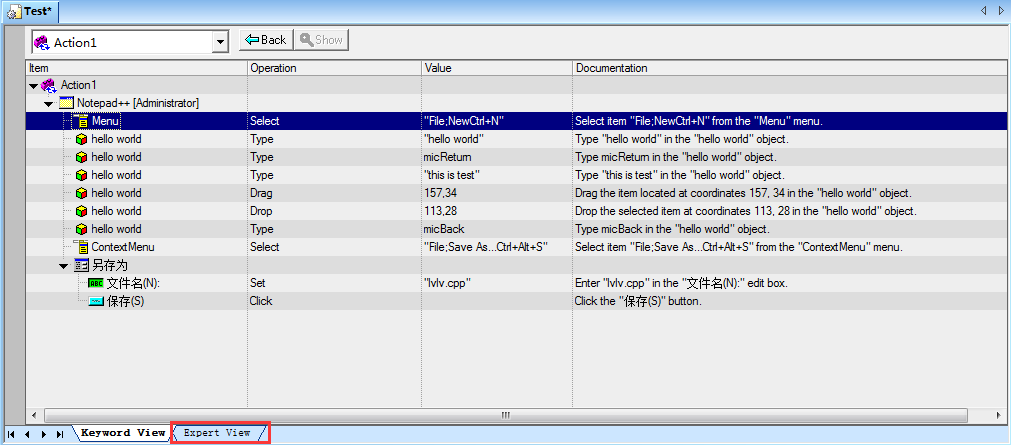Click the "lvlv.cpp" value cell
This screenshot has height=445, width=1011.
pos(497,283)
